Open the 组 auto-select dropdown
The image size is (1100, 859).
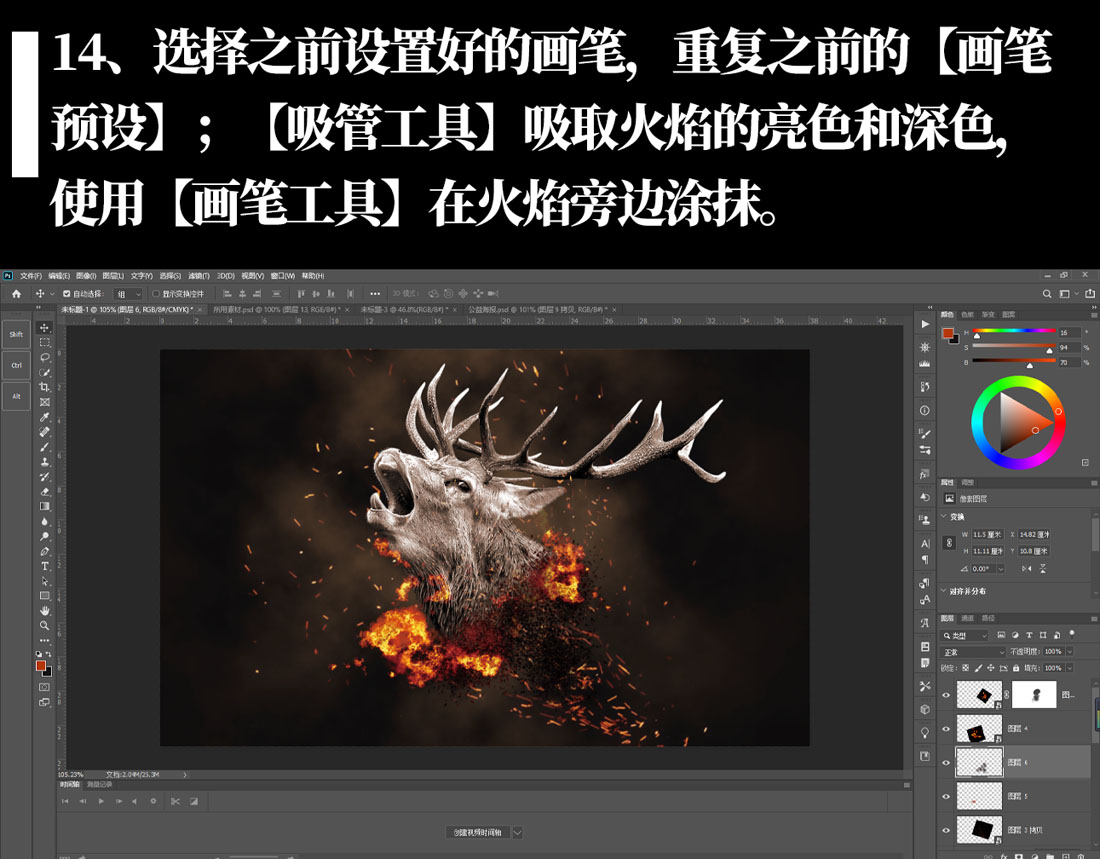point(128,293)
